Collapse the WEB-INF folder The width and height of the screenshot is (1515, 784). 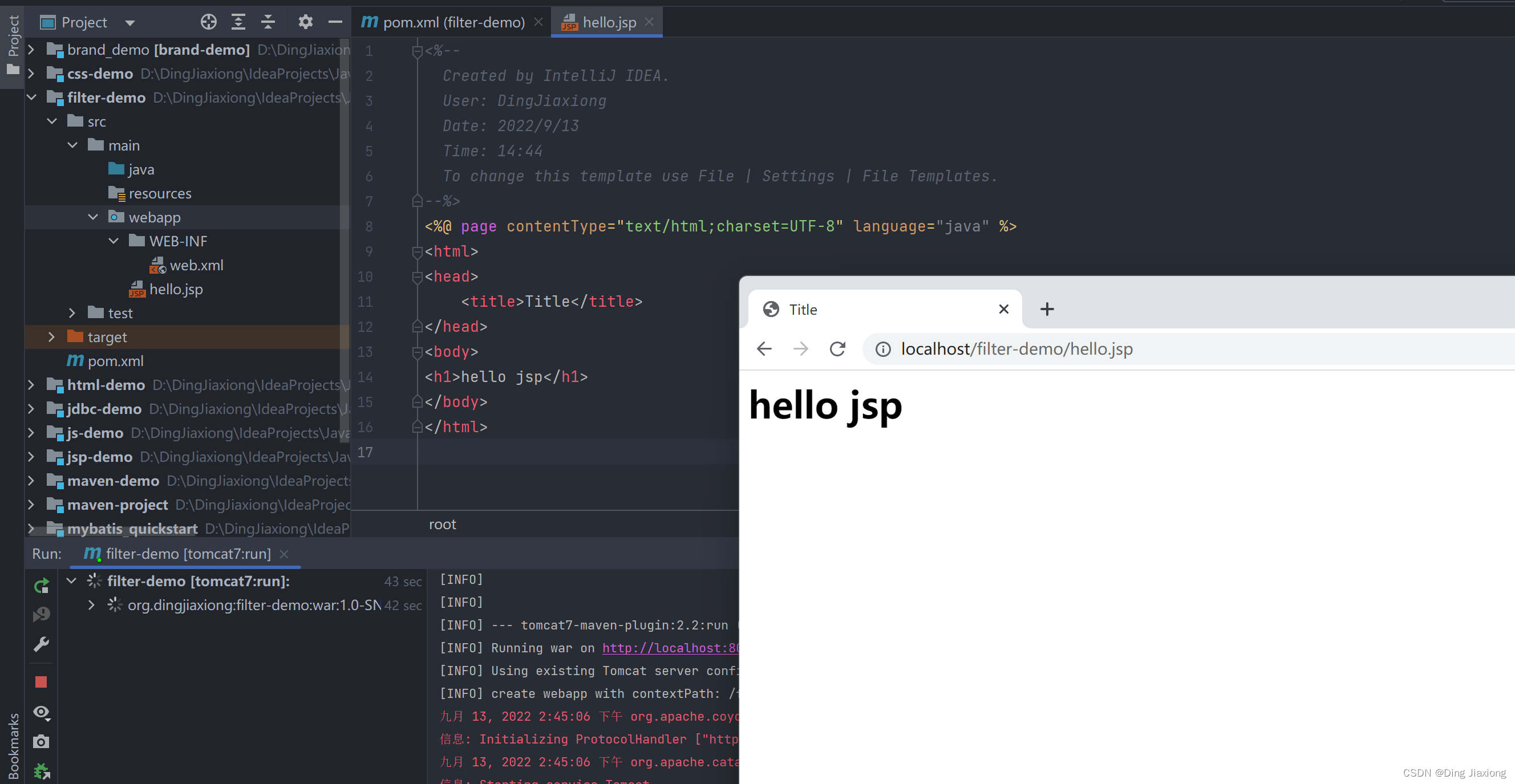114,241
